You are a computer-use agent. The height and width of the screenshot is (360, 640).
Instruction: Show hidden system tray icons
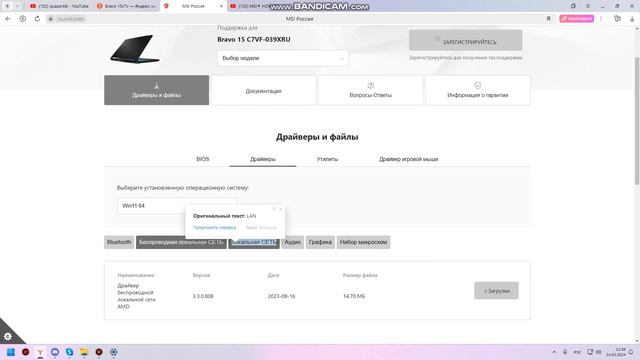pyautogui.click(x=554, y=352)
